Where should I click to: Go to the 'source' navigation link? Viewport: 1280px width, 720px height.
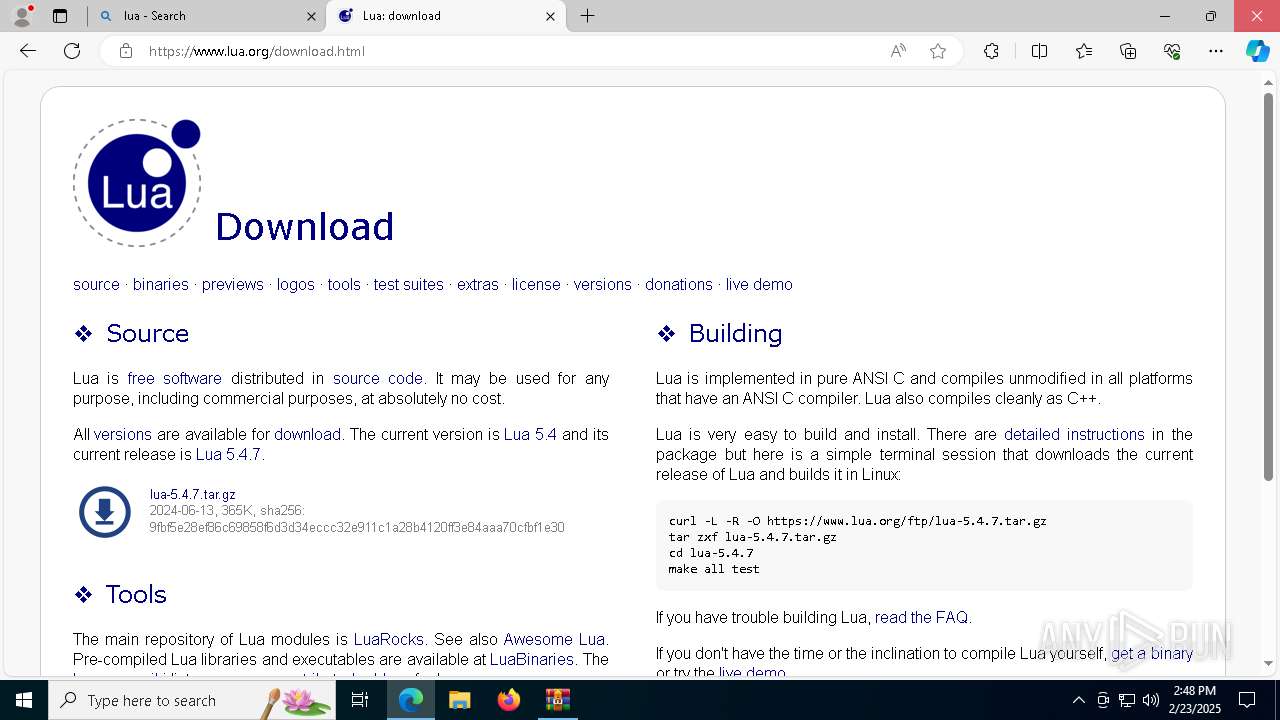(96, 285)
